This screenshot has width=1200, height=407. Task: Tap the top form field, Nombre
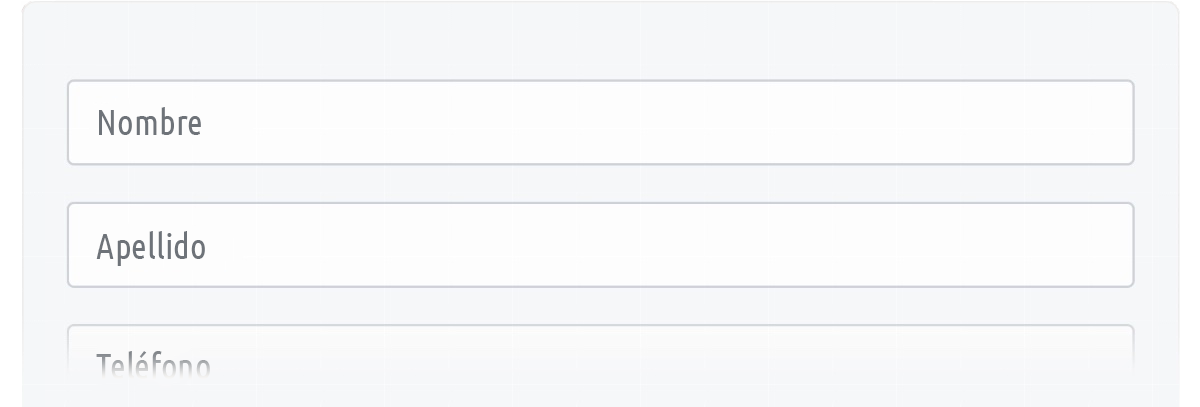pyautogui.click(x=600, y=122)
